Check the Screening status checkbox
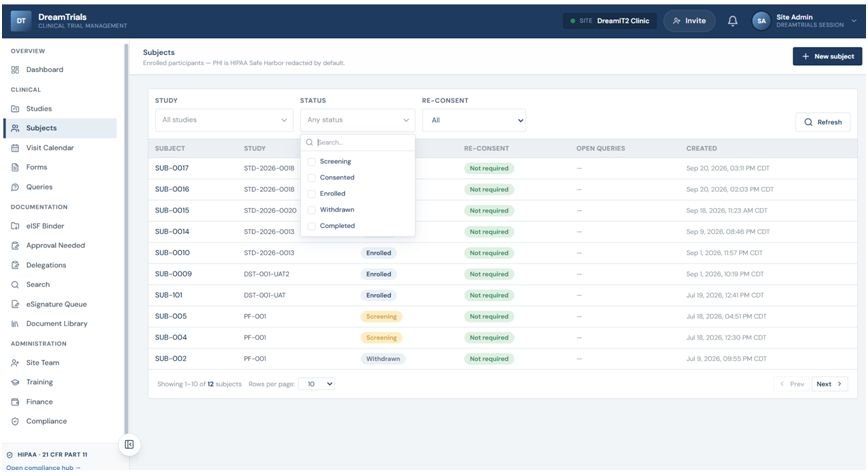The width and height of the screenshot is (868, 472). pyautogui.click(x=312, y=162)
